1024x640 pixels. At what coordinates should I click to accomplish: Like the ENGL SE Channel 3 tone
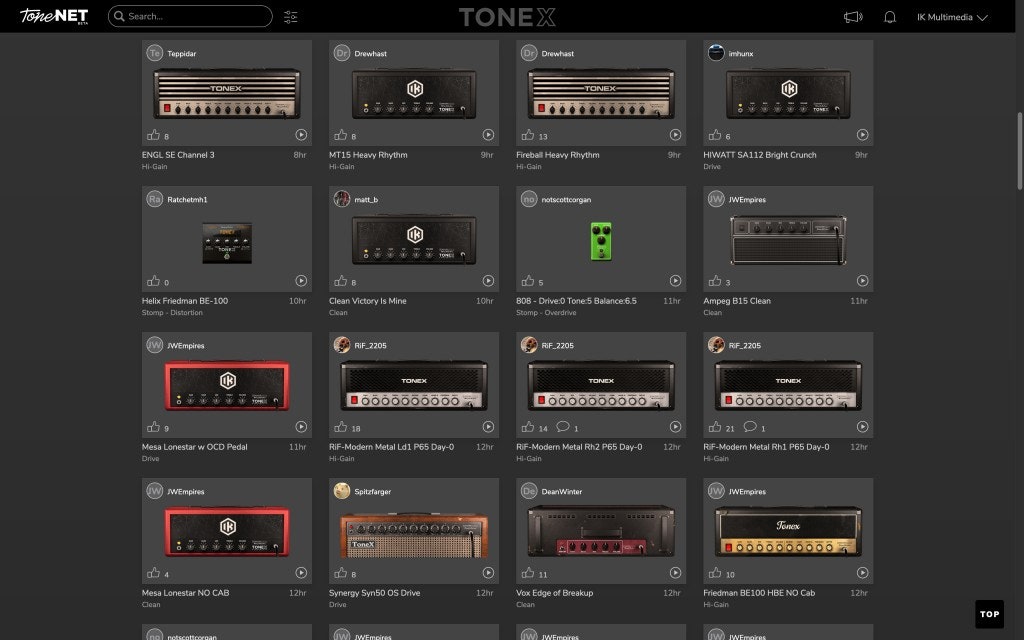(154, 135)
